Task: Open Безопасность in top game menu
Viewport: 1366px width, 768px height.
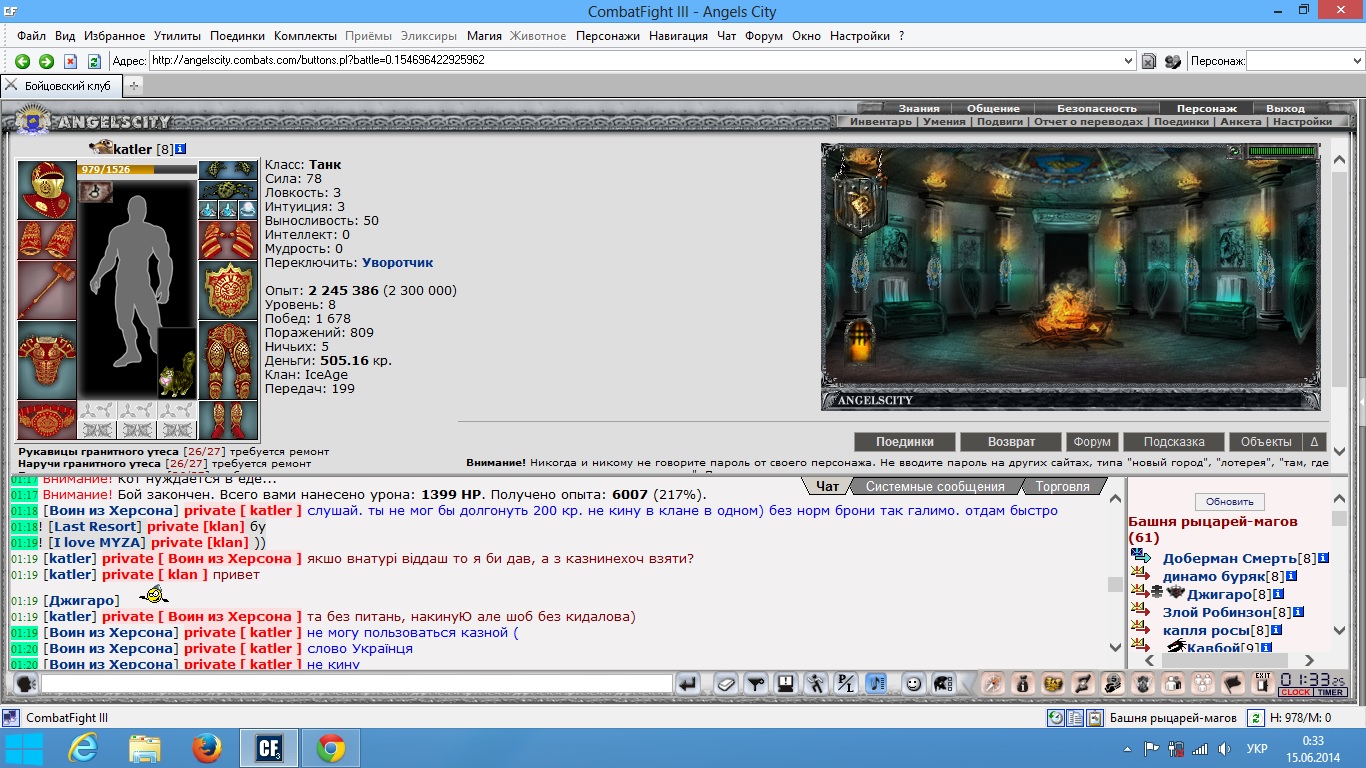Action: pos(1097,108)
